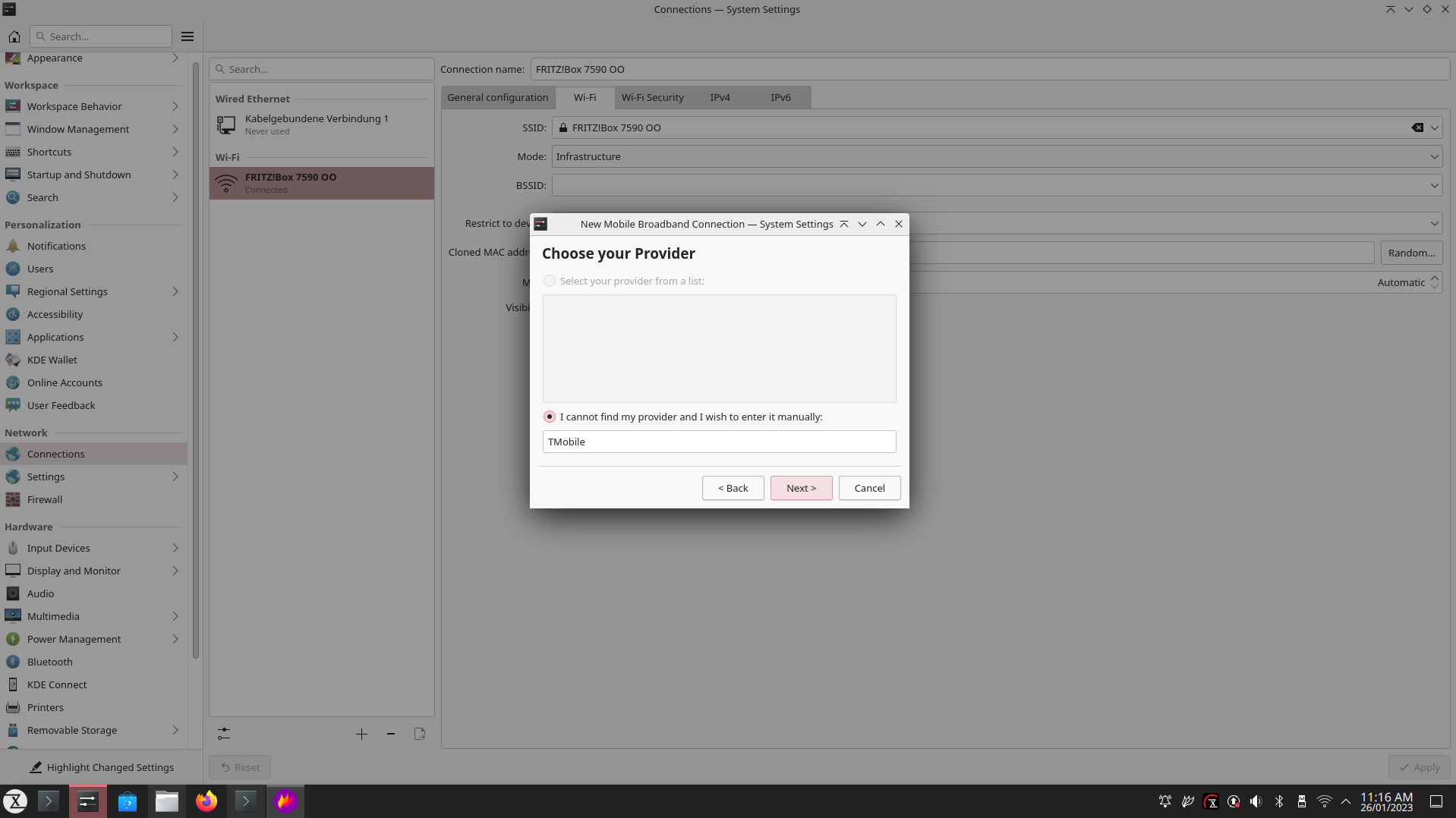Open connection configuration sliders icon

point(224,734)
